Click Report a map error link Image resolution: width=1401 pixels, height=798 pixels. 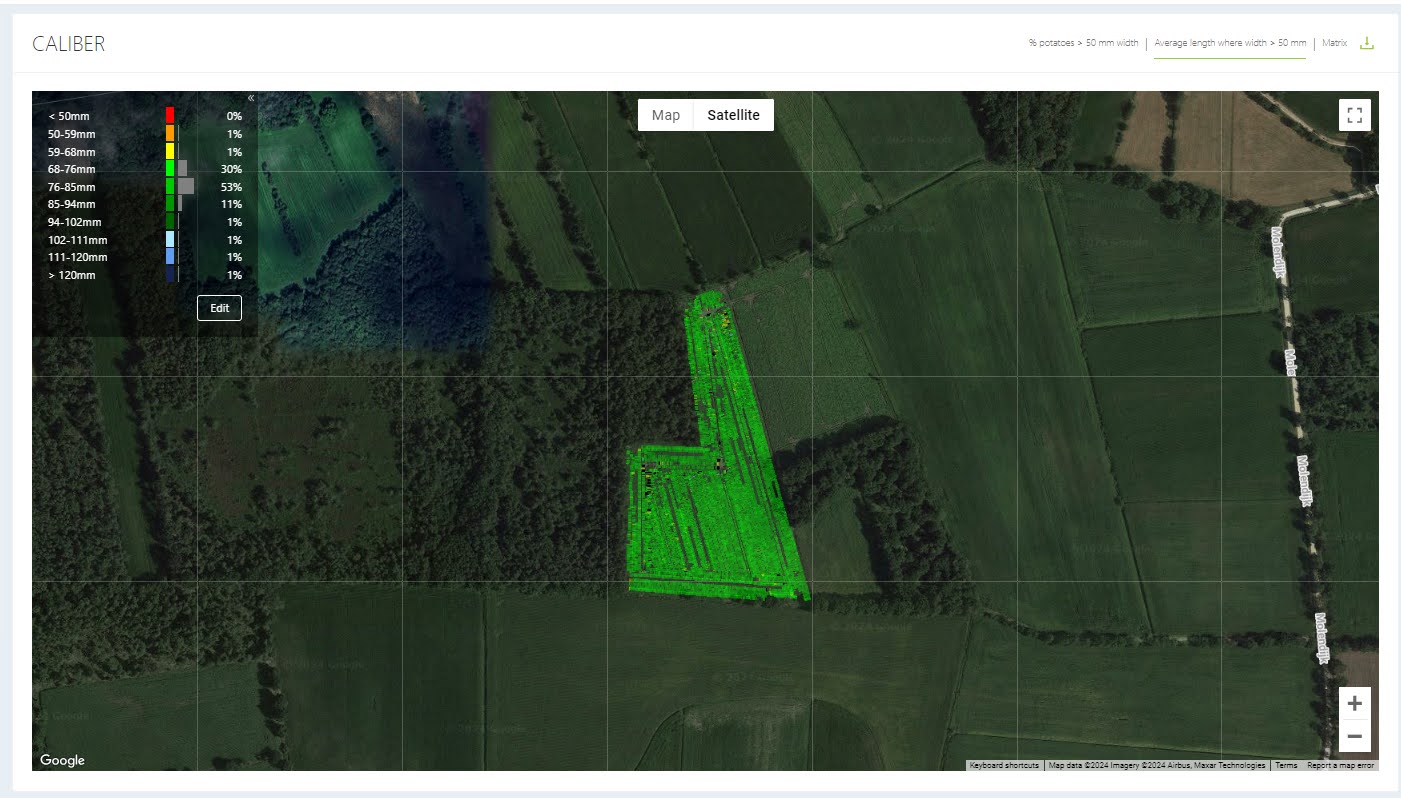click(1341, 766)
